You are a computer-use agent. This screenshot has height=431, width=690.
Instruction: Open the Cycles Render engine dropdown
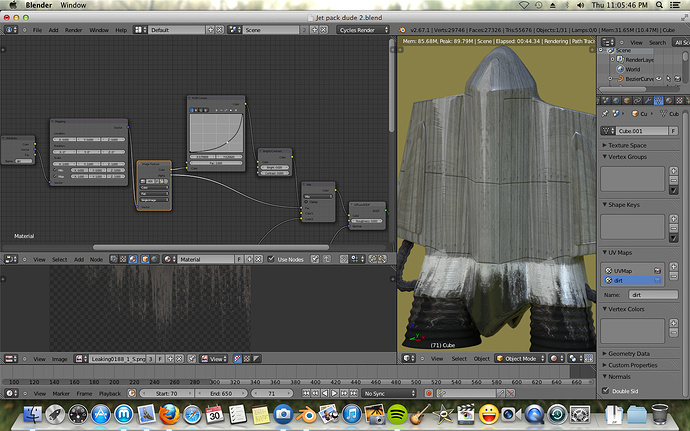point(363,30)
